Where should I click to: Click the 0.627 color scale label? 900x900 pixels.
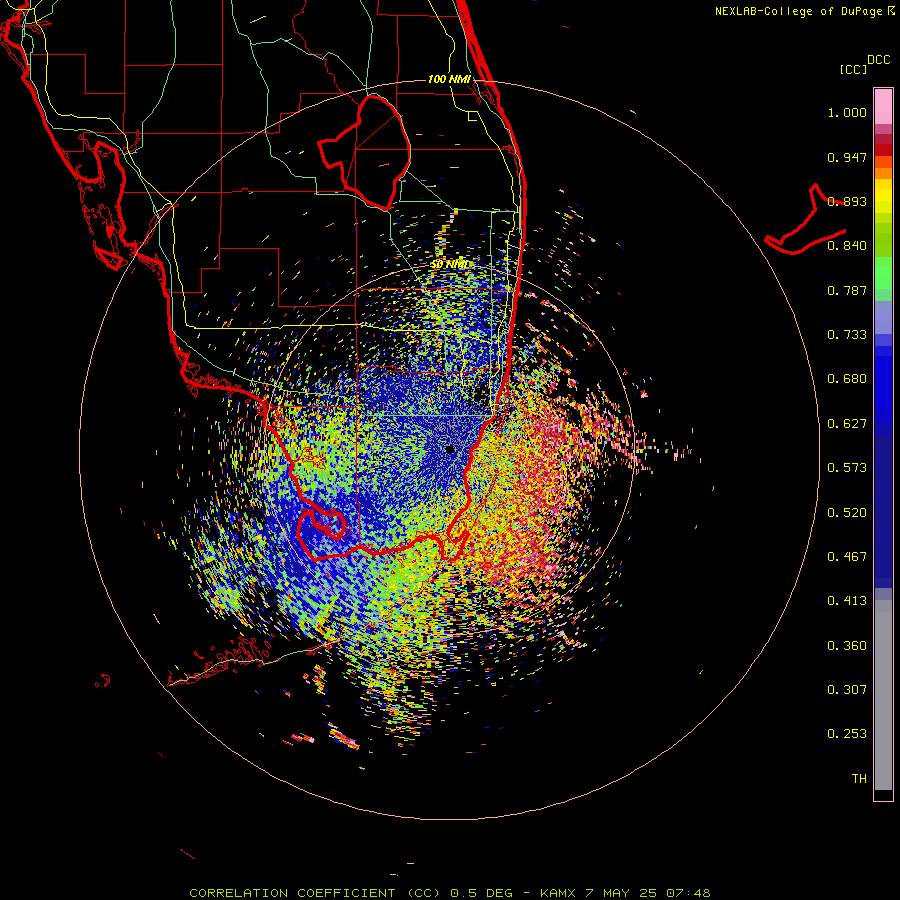point(847,424)
